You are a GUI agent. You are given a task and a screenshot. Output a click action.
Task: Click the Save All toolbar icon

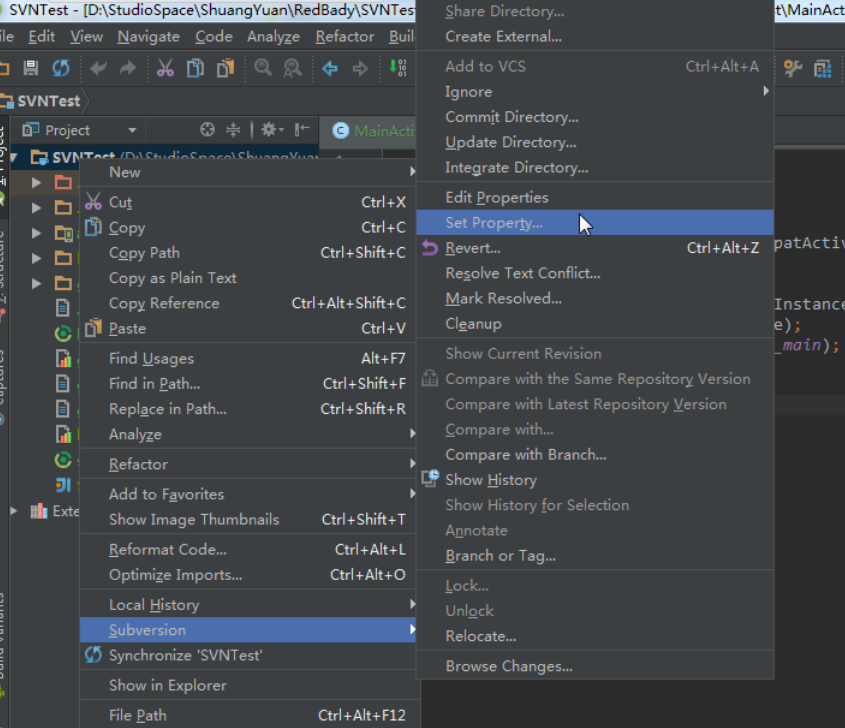click(31, 68)
